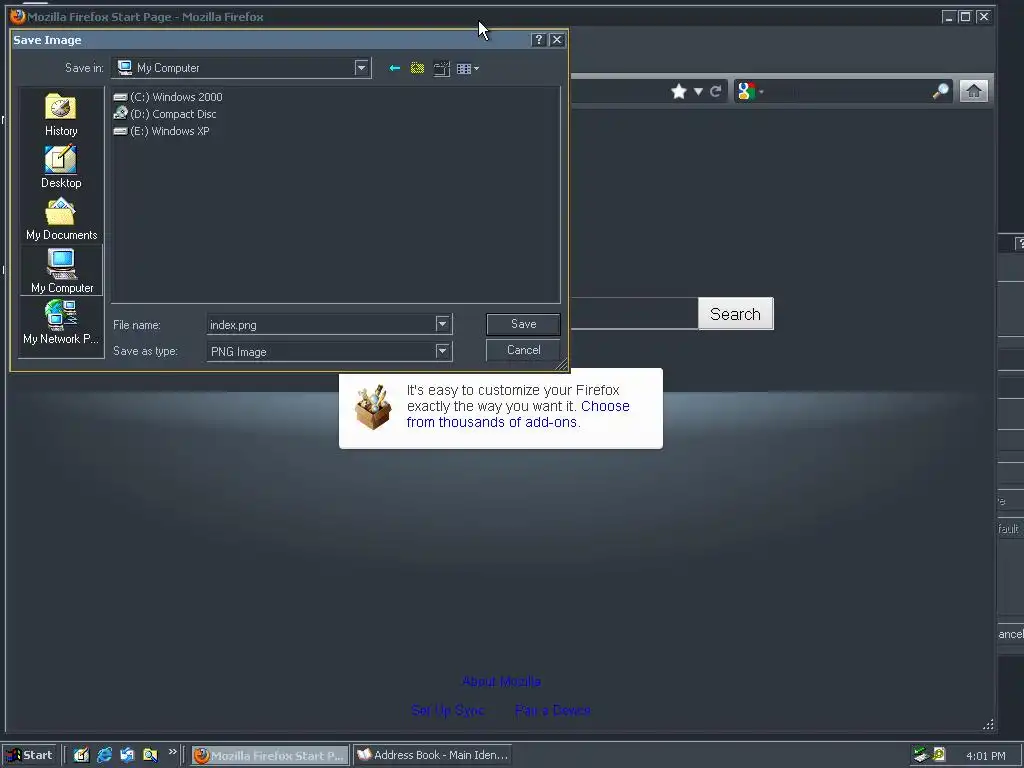Bookmark this page with the star icon

pyautogui.click(x=679, y=91)
